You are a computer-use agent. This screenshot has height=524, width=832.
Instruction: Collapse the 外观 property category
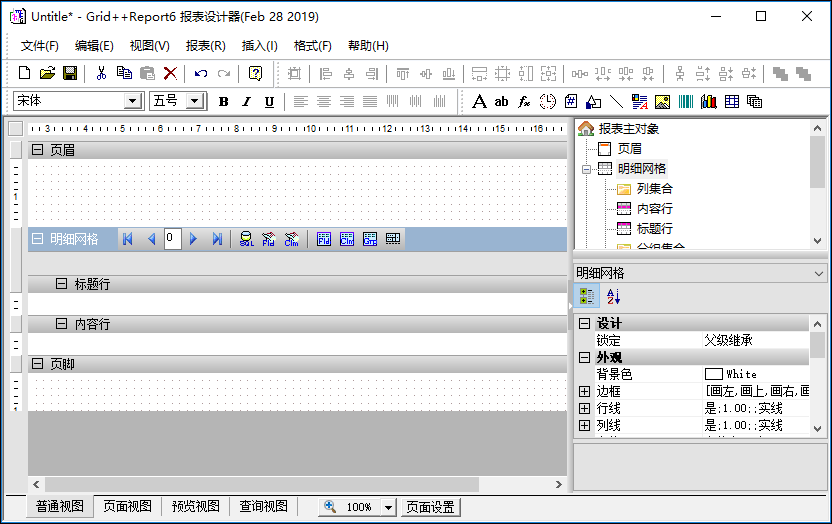[x=584, y=357]
